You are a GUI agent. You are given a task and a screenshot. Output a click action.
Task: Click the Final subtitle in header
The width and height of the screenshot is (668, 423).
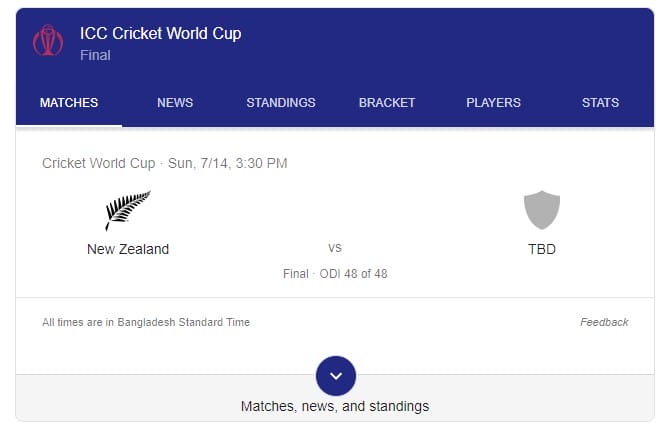pyautogui.click(x=95, y=55)
